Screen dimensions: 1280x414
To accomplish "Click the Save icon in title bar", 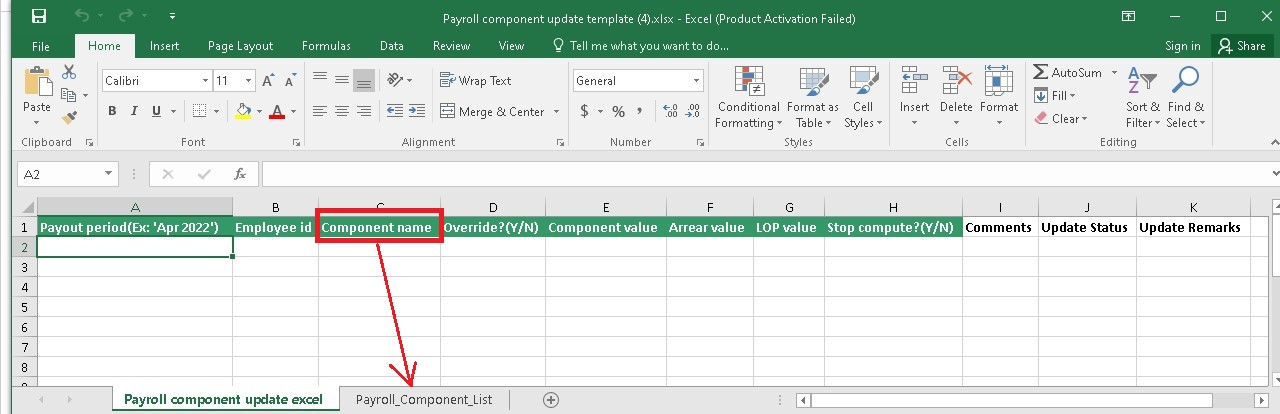I will (39, 17).
